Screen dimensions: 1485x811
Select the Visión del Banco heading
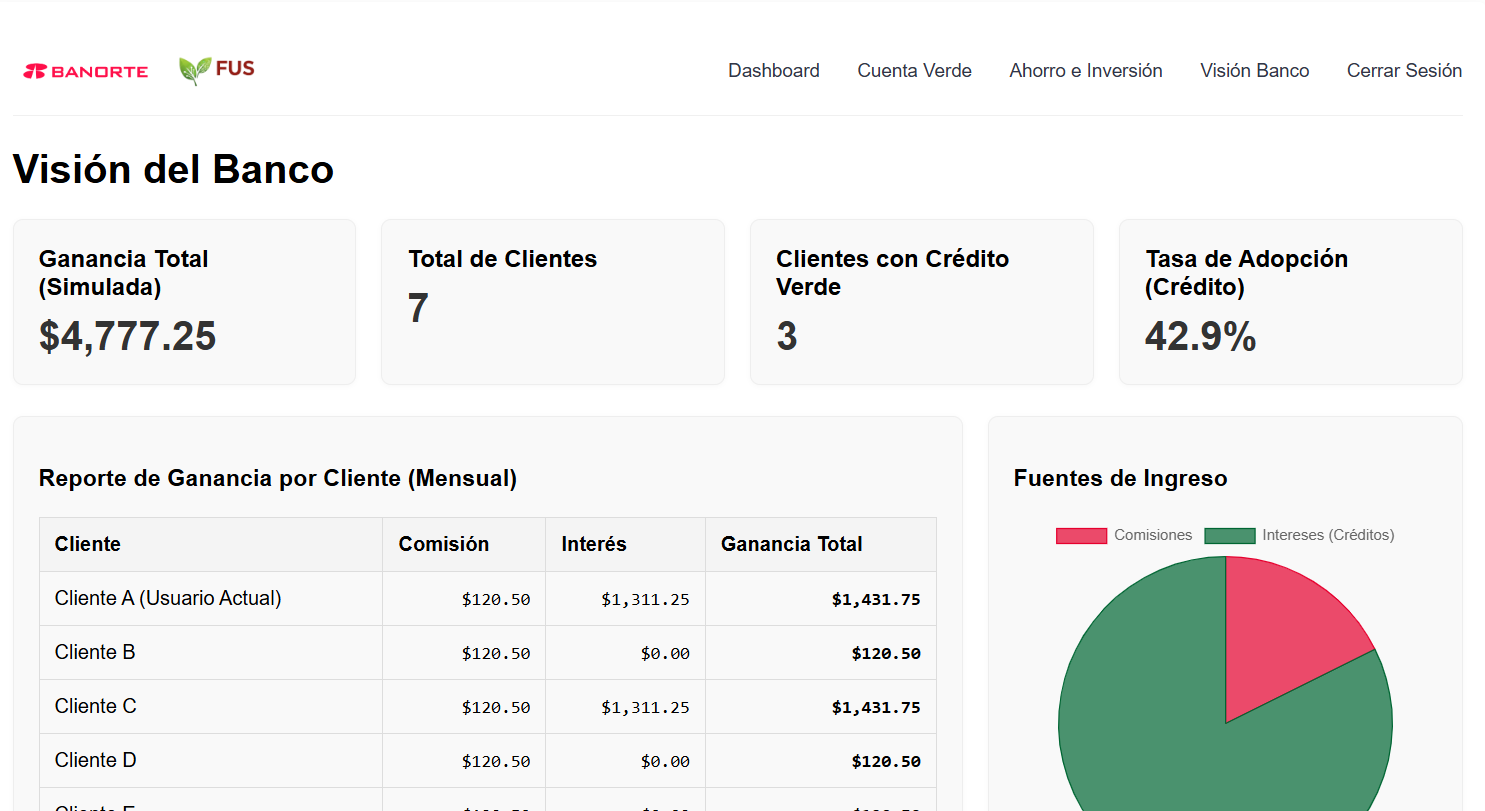(x=173, y=169)
